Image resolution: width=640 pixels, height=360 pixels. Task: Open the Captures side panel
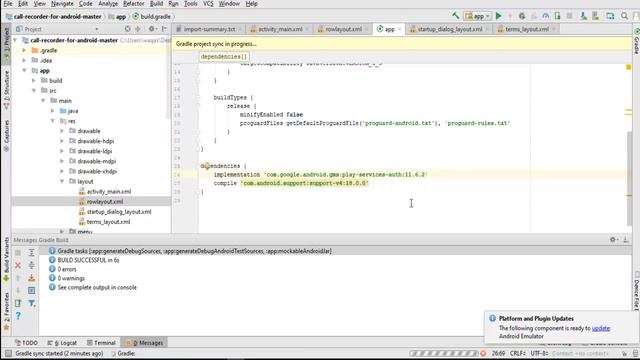pos(6,136)
